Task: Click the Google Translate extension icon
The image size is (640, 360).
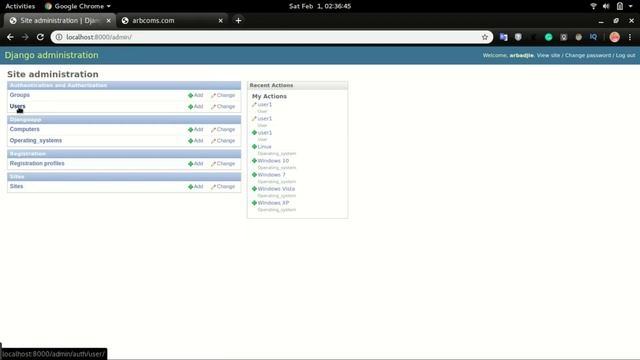Action: (x=504, y=37)
